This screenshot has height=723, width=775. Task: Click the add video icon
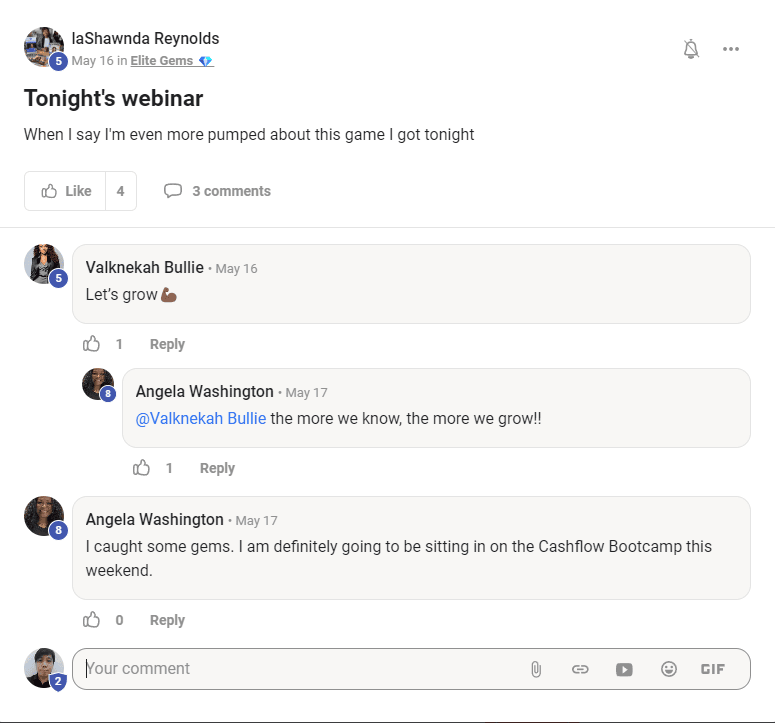(x=624, y=669)
